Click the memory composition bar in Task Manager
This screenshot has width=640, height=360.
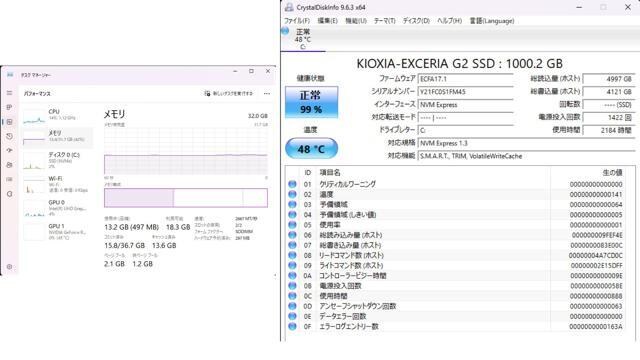pos(186,198)
